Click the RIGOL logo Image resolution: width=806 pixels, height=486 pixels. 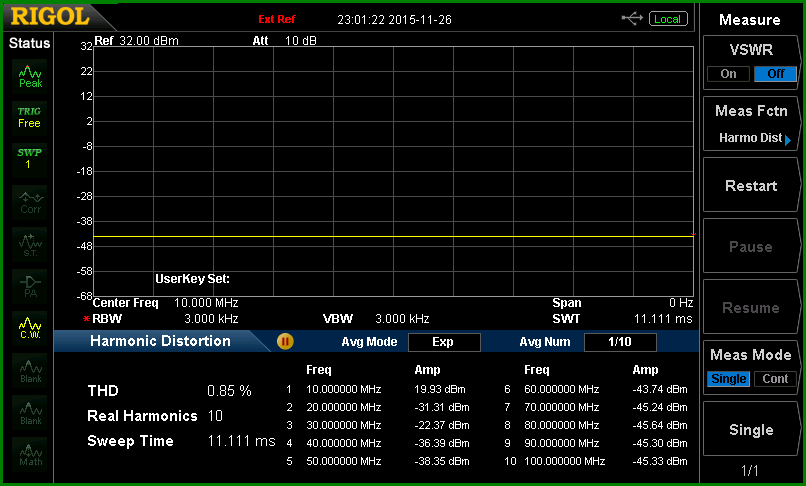click(50, 16)
